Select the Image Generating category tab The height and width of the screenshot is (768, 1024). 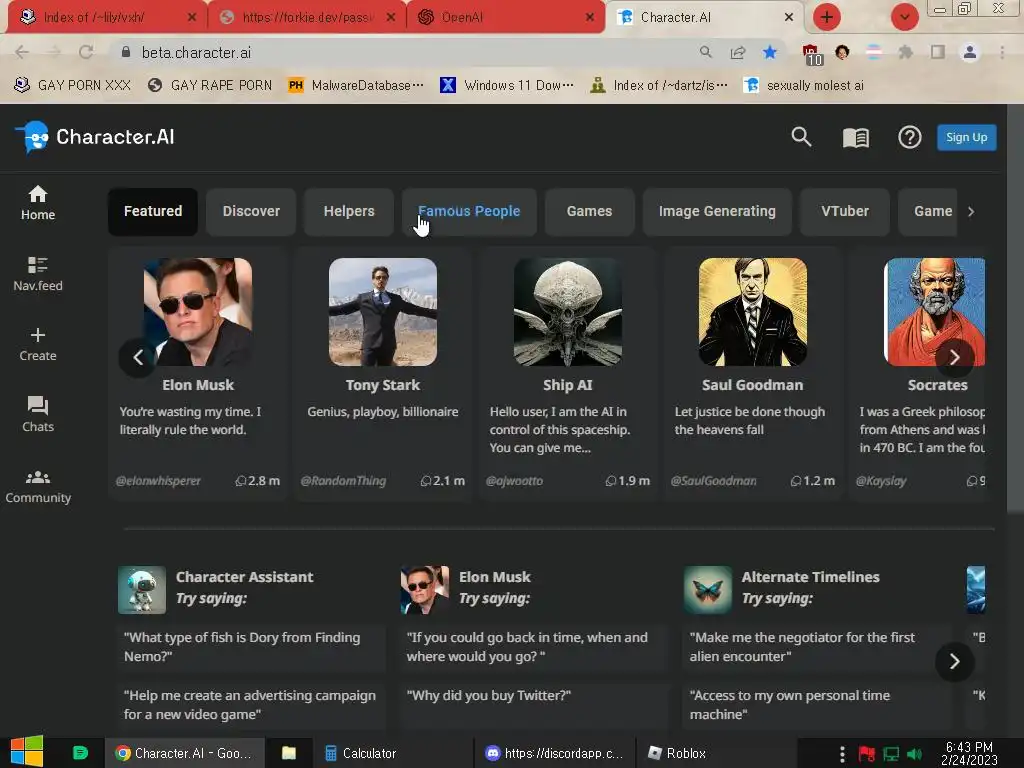pyautogui.click(x=717, y=212)
